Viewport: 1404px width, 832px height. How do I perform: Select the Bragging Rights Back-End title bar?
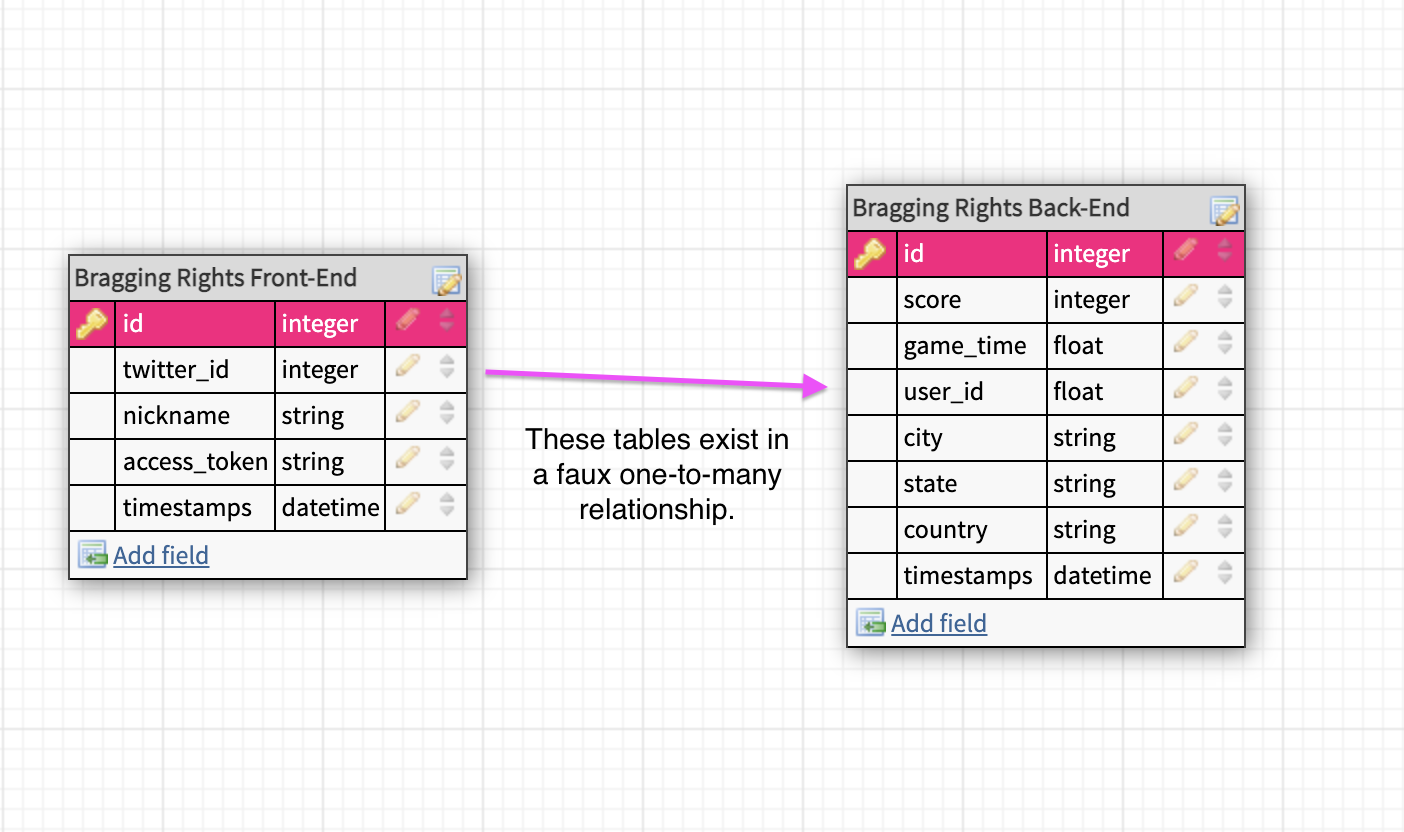click(x=1046, y=208)
